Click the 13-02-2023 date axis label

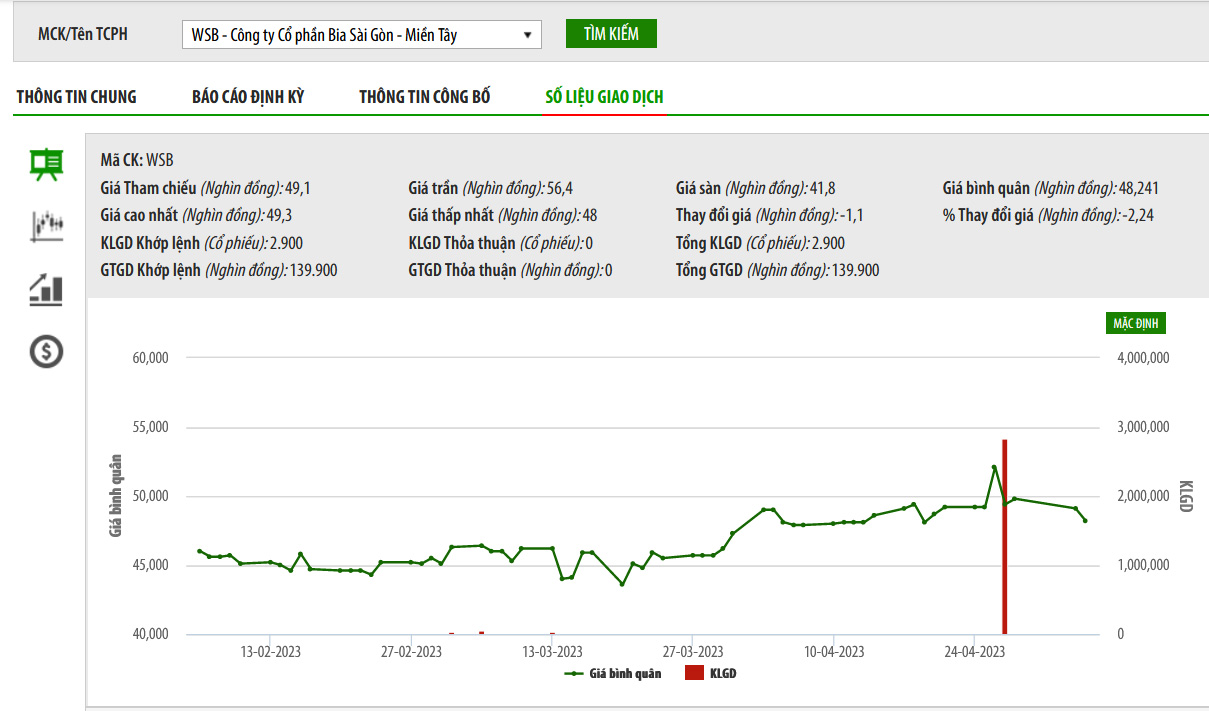tap(271, 652)
